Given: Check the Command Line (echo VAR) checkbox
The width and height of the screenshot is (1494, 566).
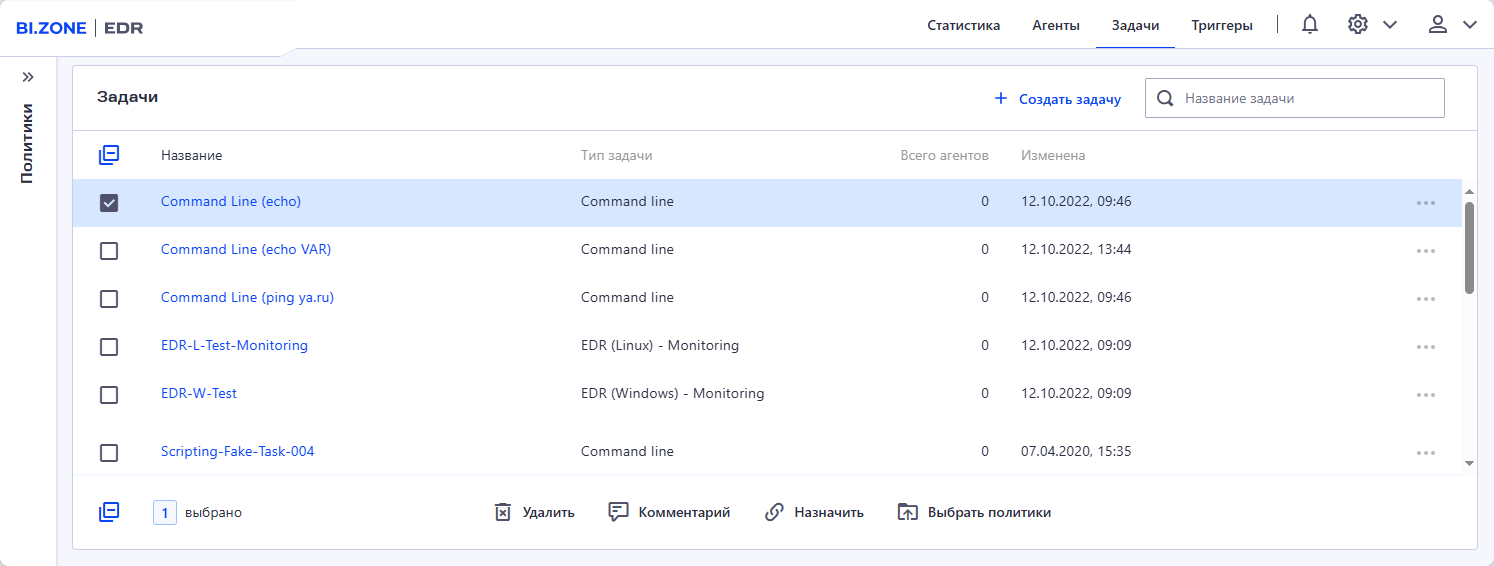Looking at the screenshot, I should [x=109, y=250].
